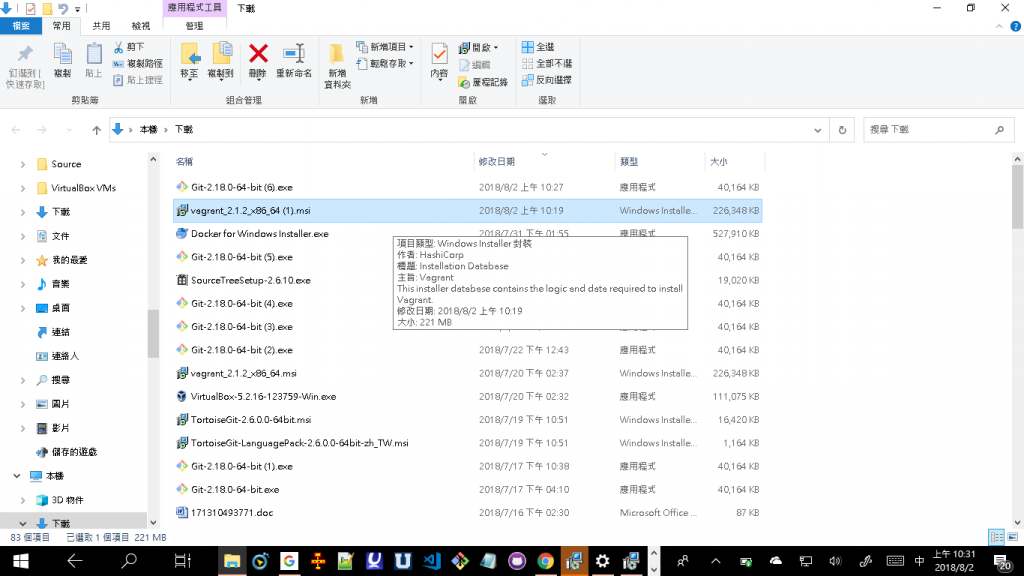The image size is (1024, 576).
Task: Expand VirtualBox VMs folder in tree
Action: (x=23, y=188)
